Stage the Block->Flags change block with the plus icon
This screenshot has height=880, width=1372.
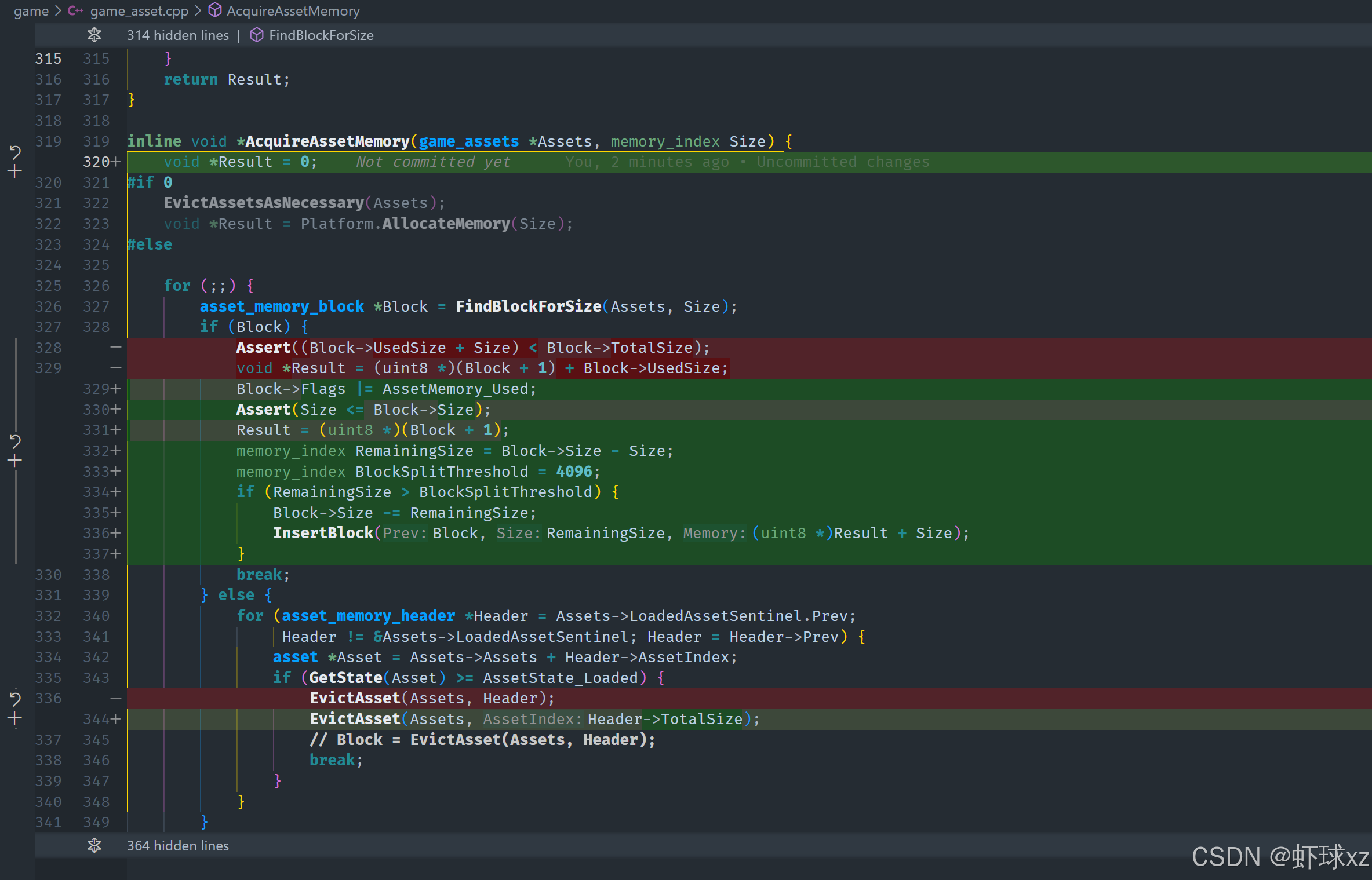pos(15,461)
